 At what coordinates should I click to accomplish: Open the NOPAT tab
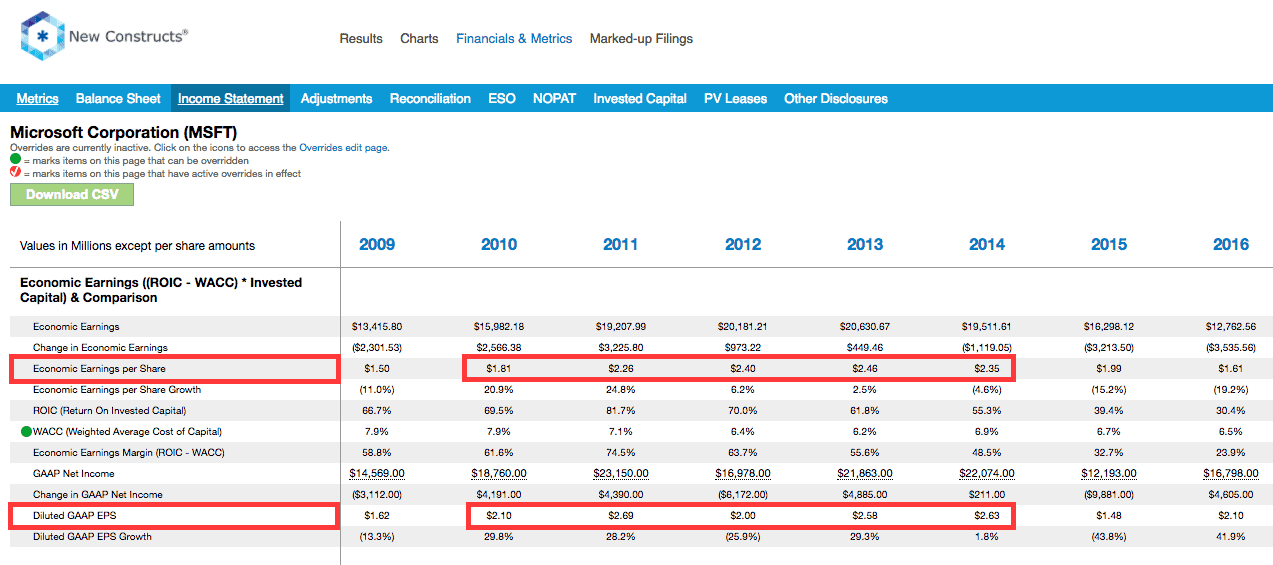coord(554,98)
